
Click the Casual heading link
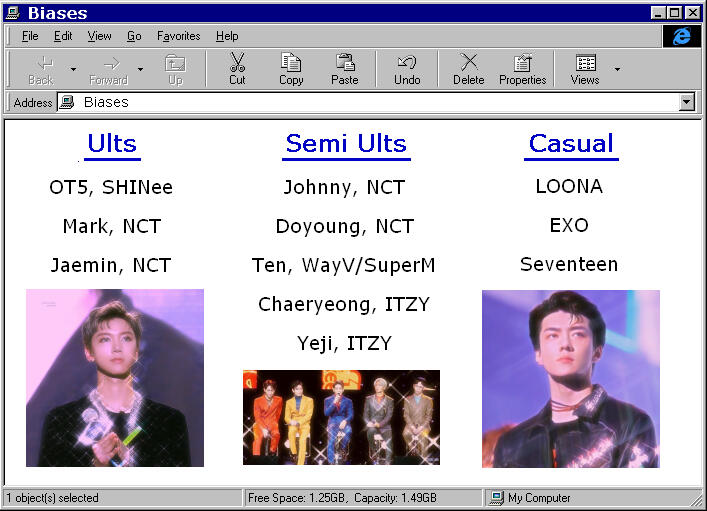click(571, 144)
